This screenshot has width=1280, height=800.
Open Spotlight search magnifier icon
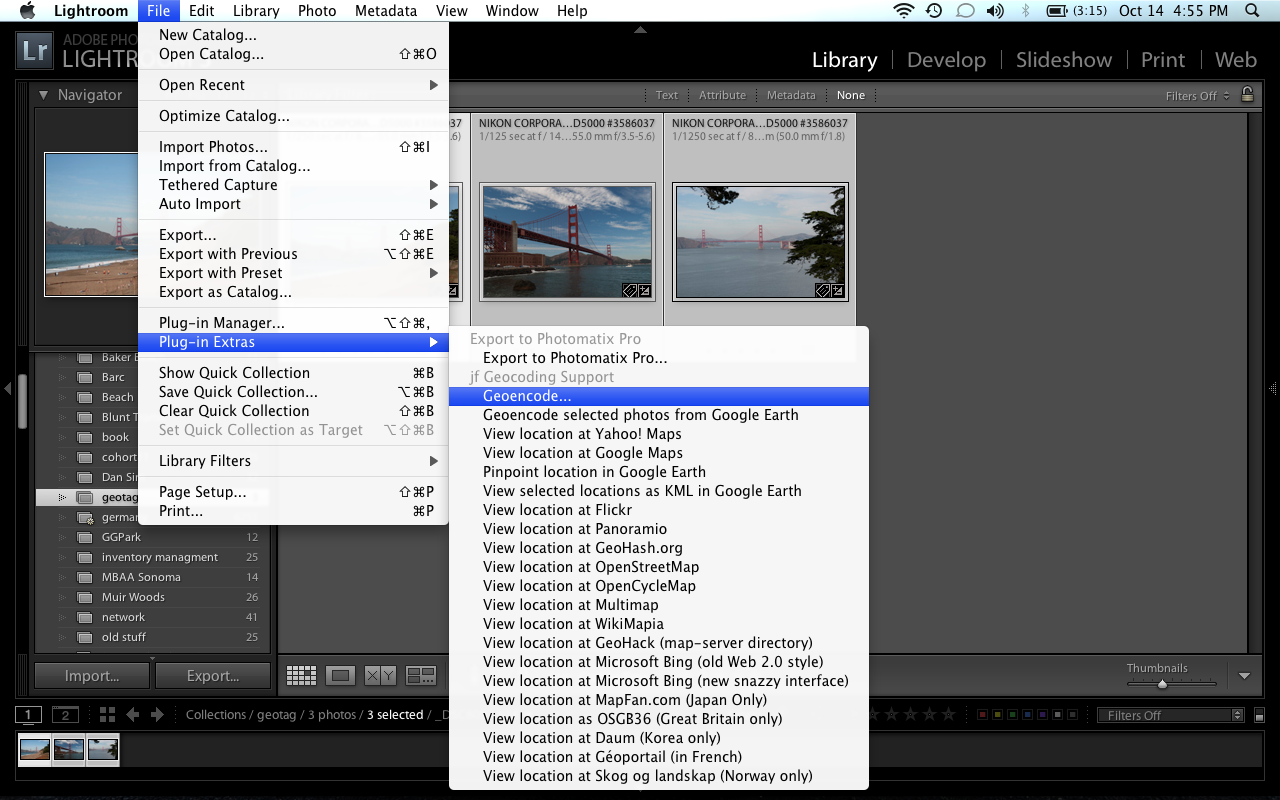[1253, 11]
